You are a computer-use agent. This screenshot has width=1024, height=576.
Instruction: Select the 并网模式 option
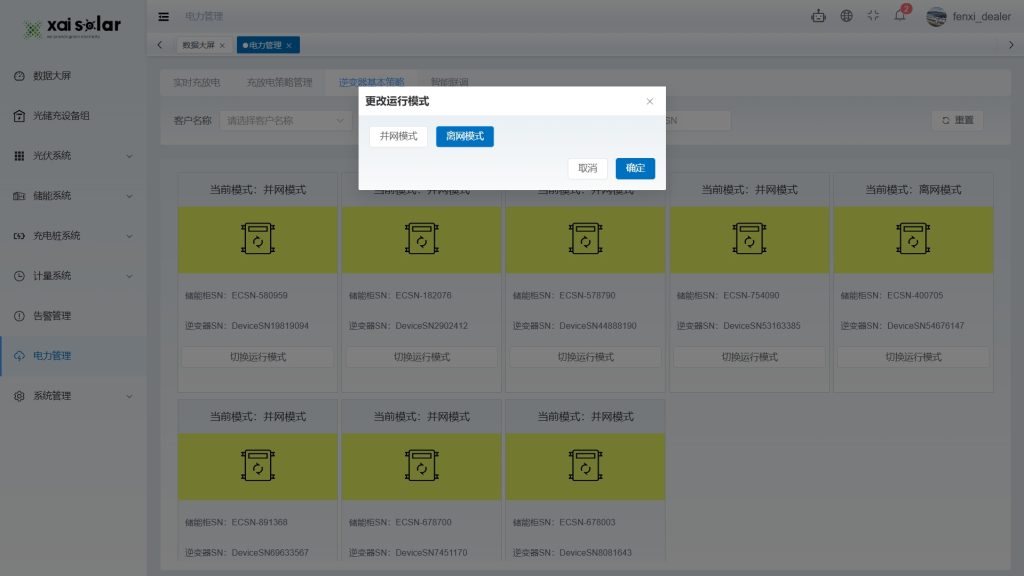coord(399,136)
